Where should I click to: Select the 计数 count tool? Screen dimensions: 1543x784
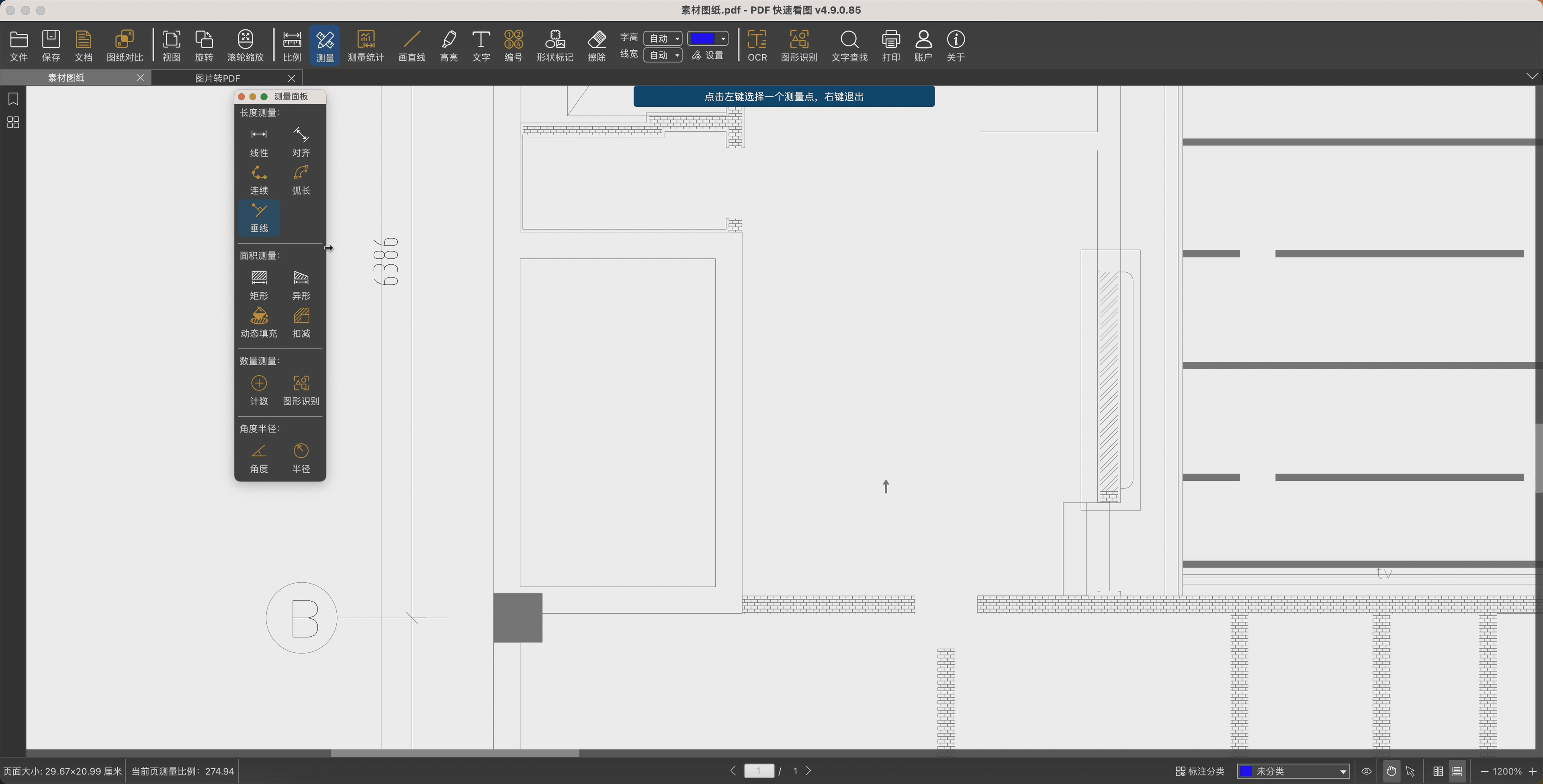pyautogui.click(x=259, y=390)
